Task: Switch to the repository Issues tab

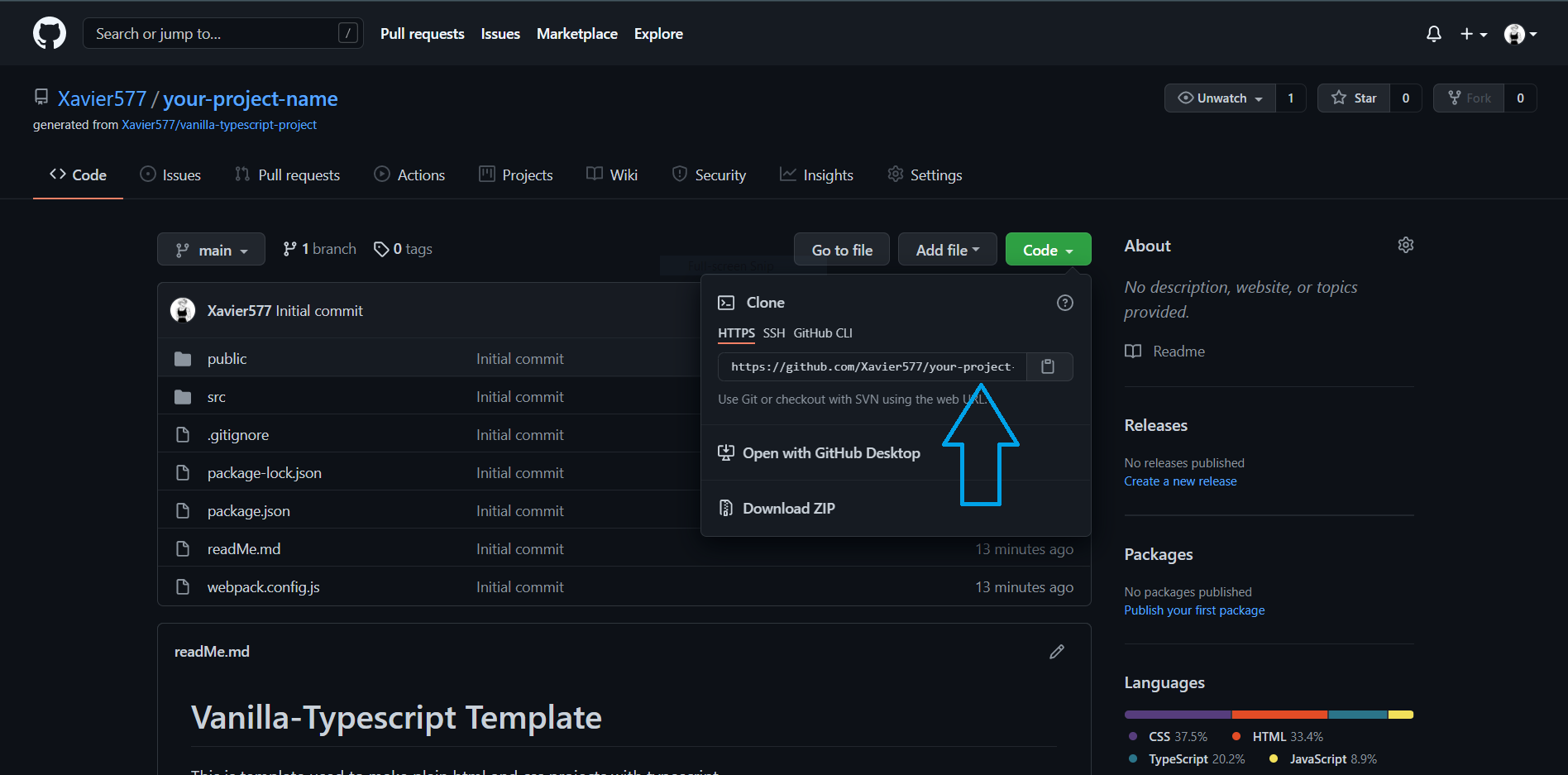Action: point(170,175)
